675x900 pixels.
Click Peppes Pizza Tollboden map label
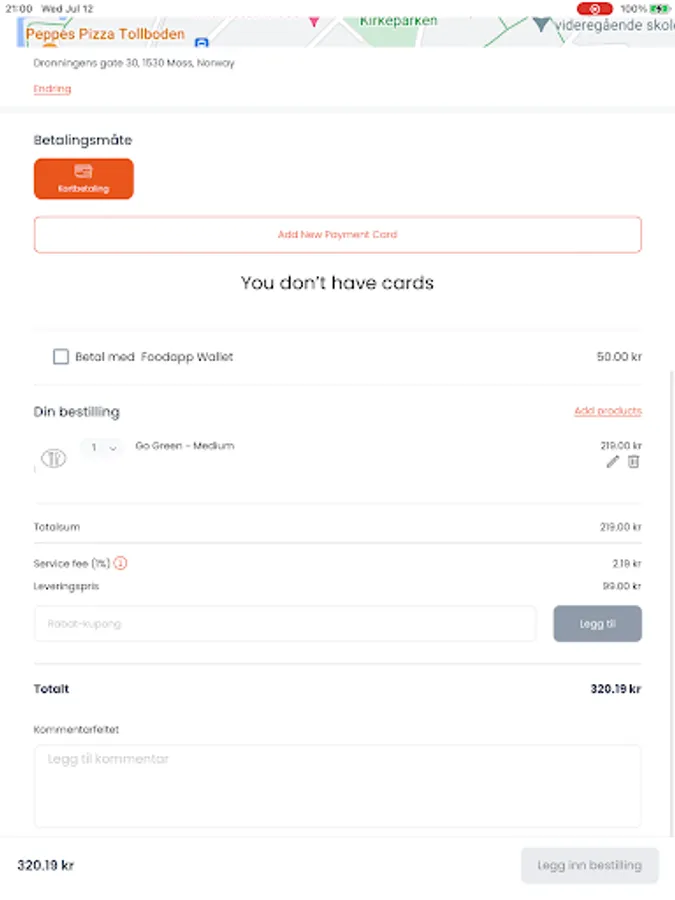pos(105,34)
